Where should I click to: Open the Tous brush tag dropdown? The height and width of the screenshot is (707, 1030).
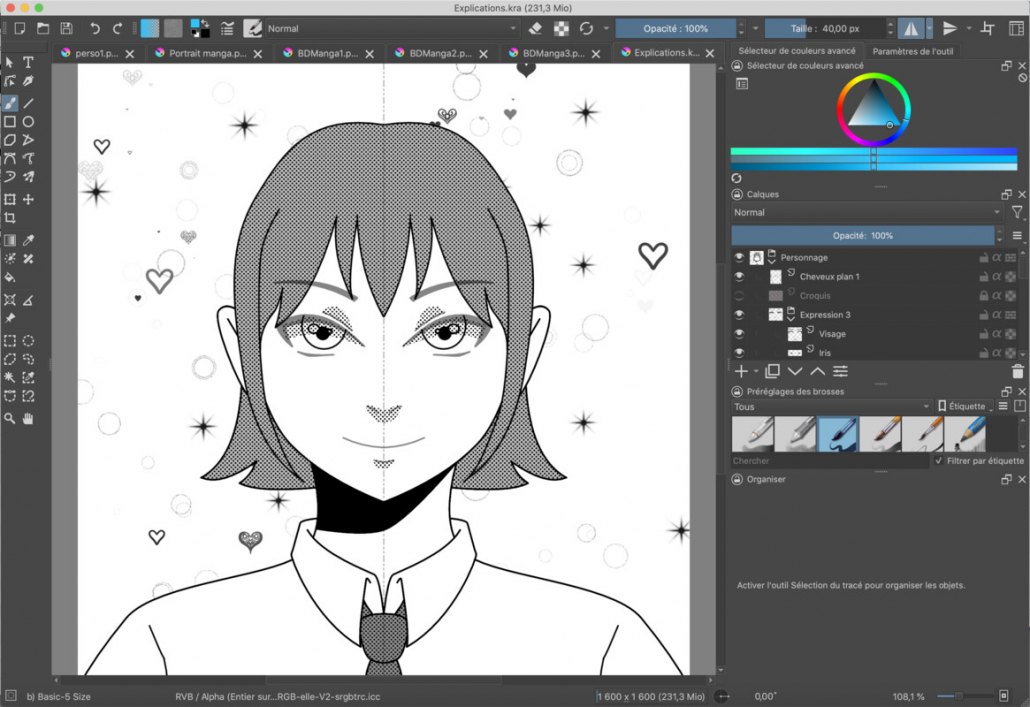coord(831,407)
